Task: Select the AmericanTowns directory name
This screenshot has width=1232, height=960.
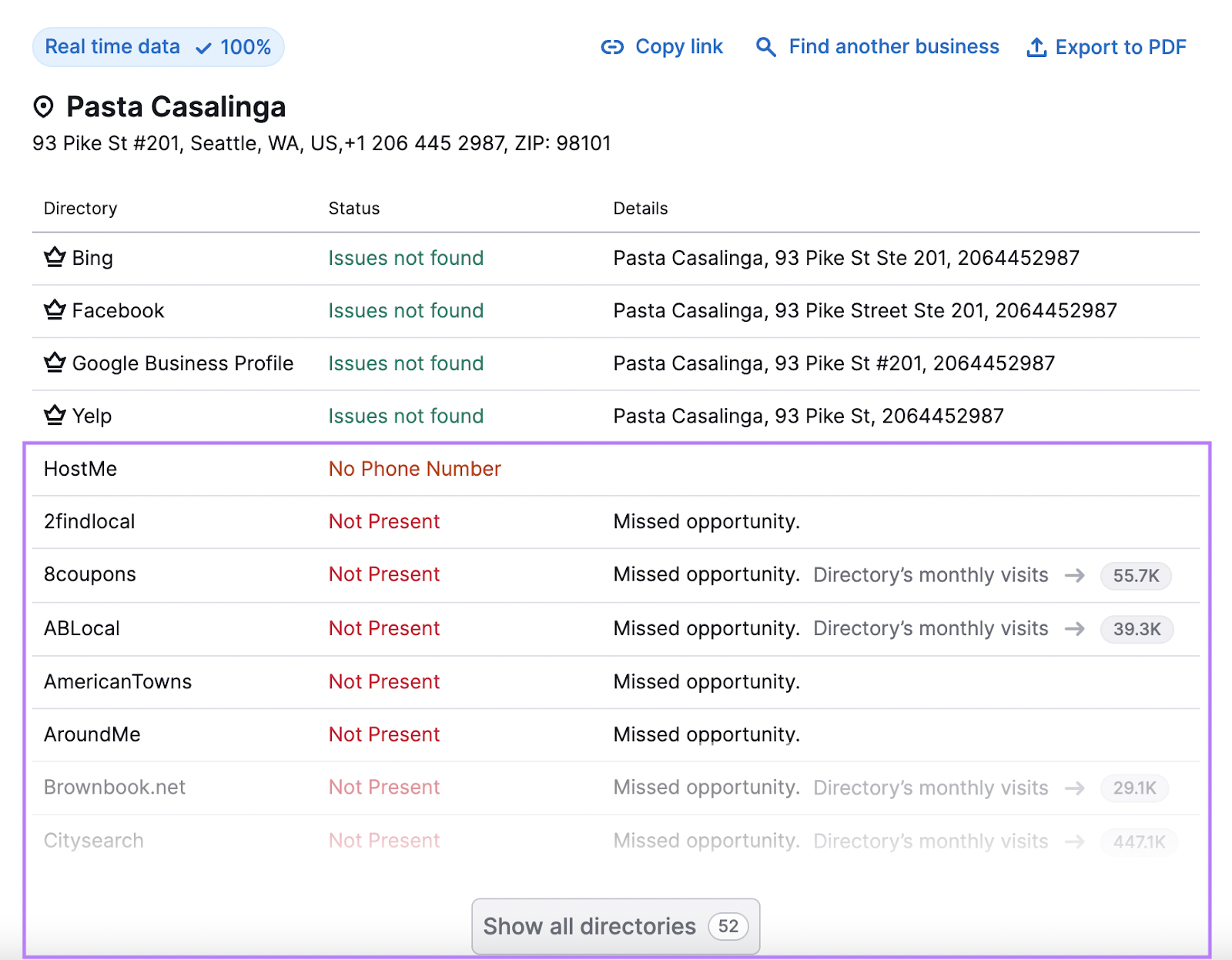Action: coord(118,681)
